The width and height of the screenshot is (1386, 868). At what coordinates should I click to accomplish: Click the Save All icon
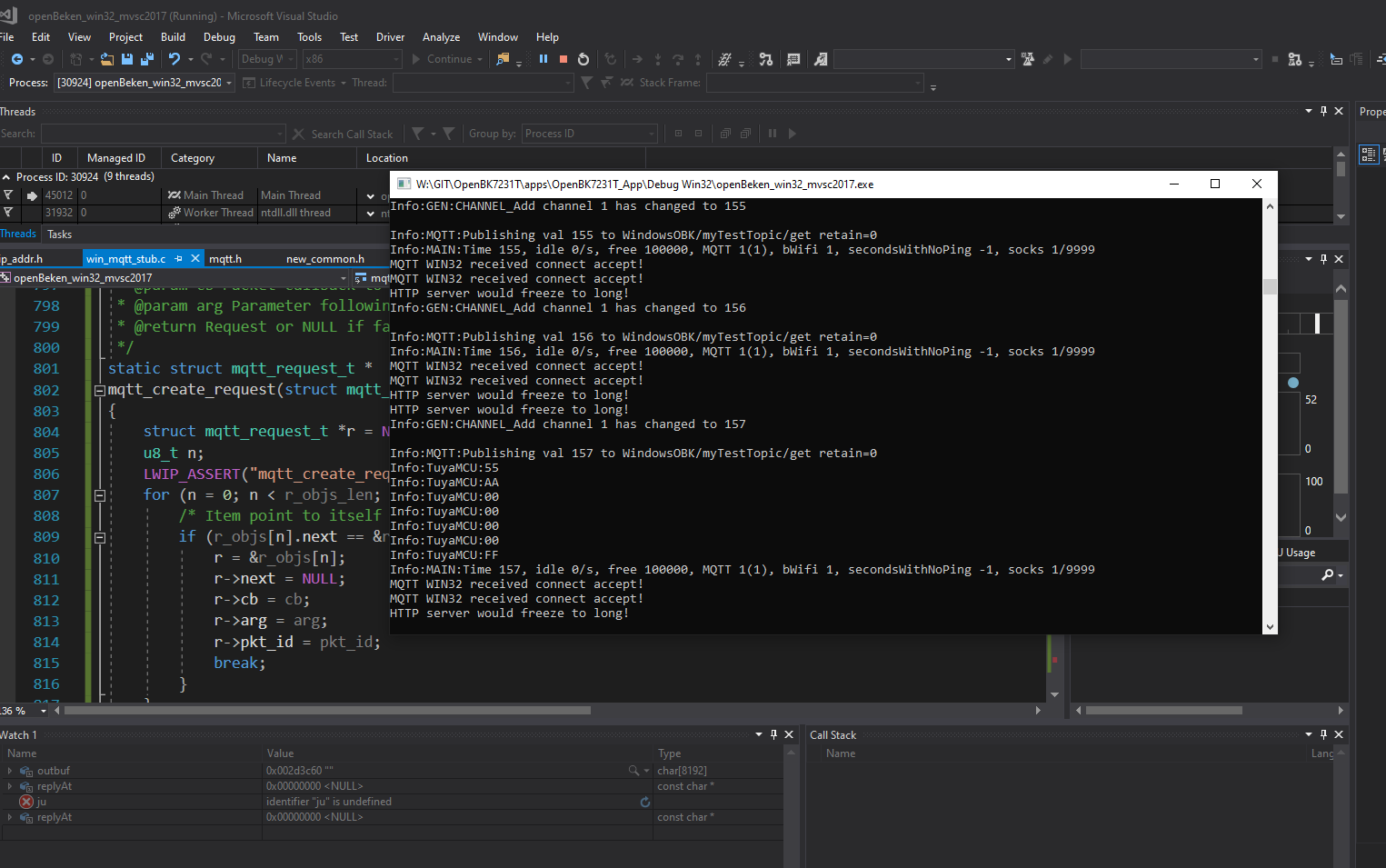pyautogui.click(x=147, y=59)
